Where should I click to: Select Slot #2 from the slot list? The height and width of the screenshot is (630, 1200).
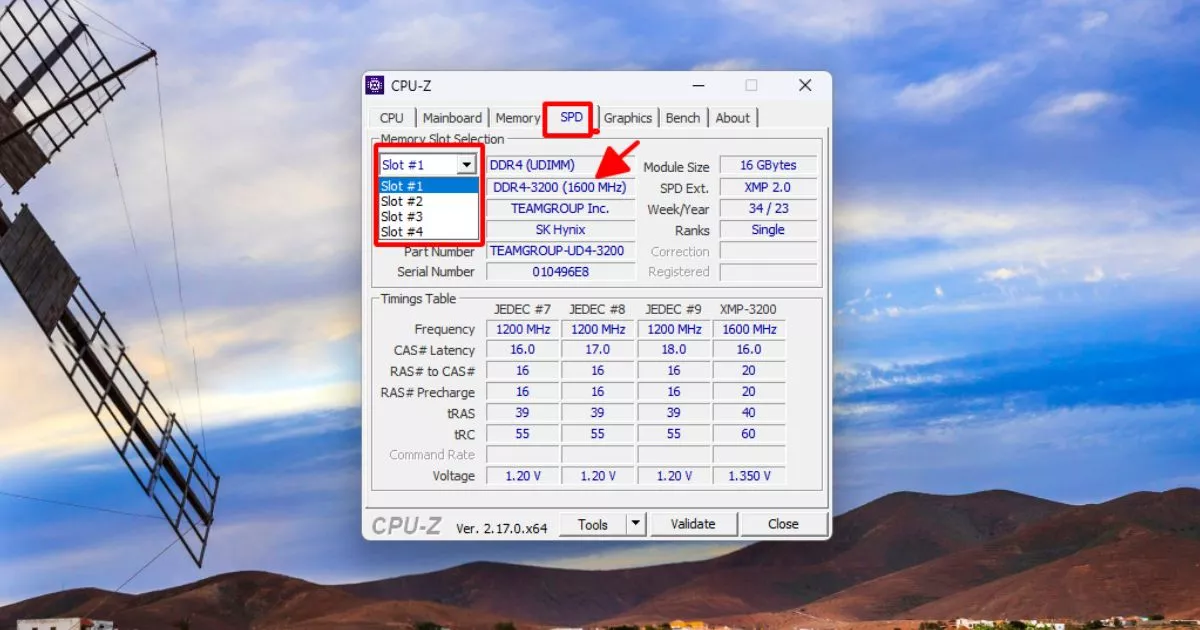click(x=403, y=201)
